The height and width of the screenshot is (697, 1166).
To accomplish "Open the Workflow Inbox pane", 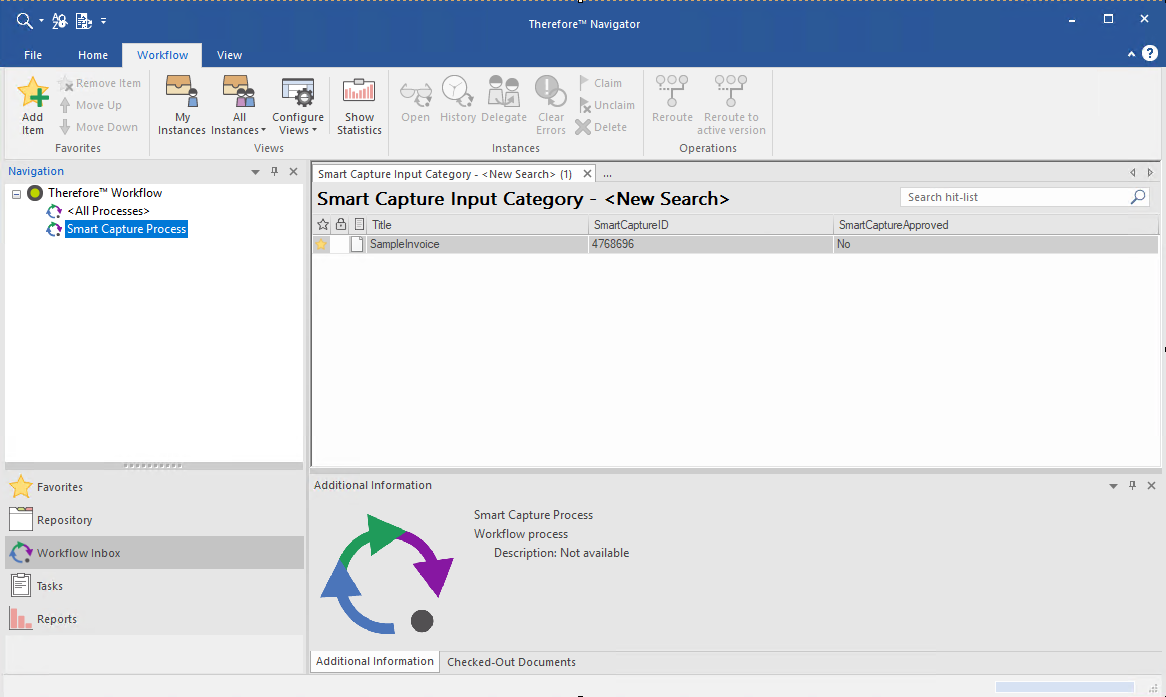I will click(79, 553).
